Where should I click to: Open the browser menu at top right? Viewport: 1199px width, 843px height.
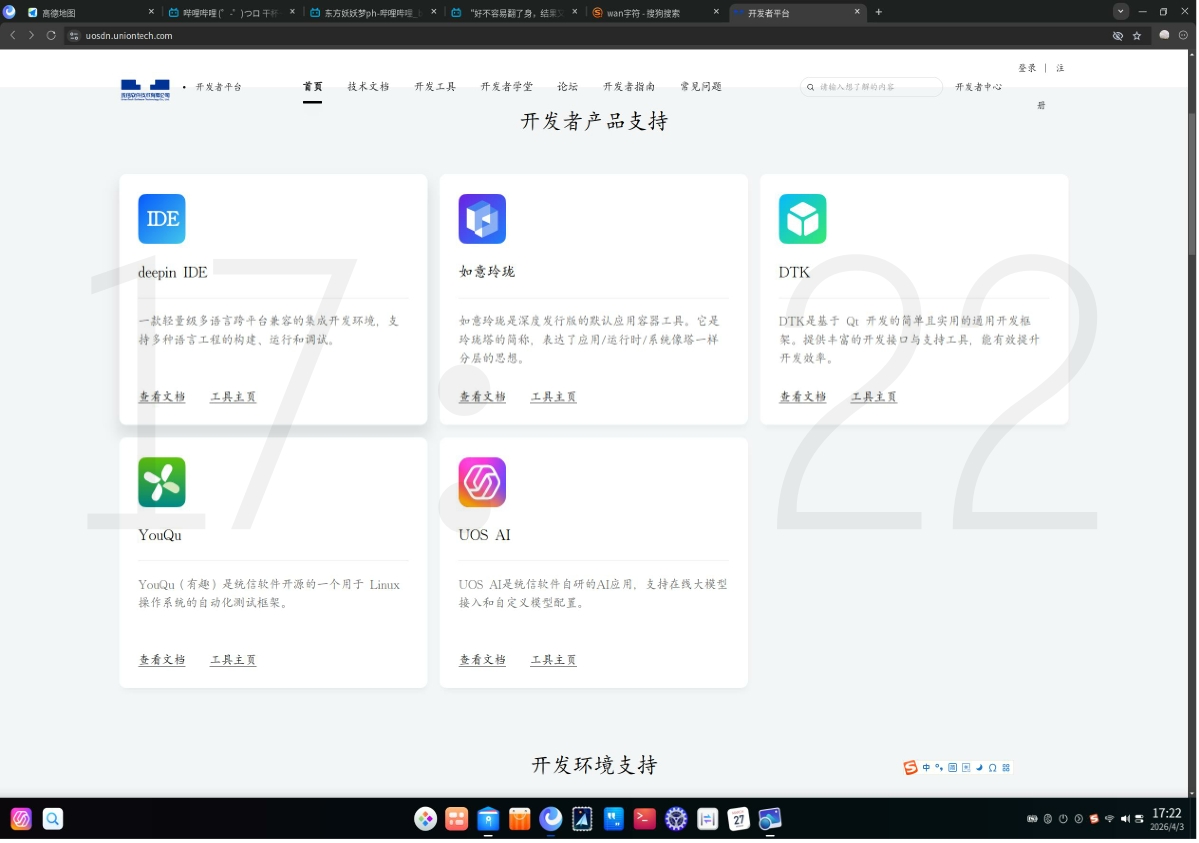point(1184,33)
